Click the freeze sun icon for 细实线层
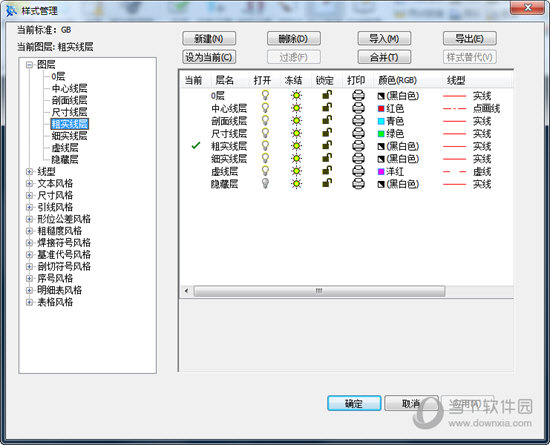This screenshot has height=445, width=550. point(297,159)
